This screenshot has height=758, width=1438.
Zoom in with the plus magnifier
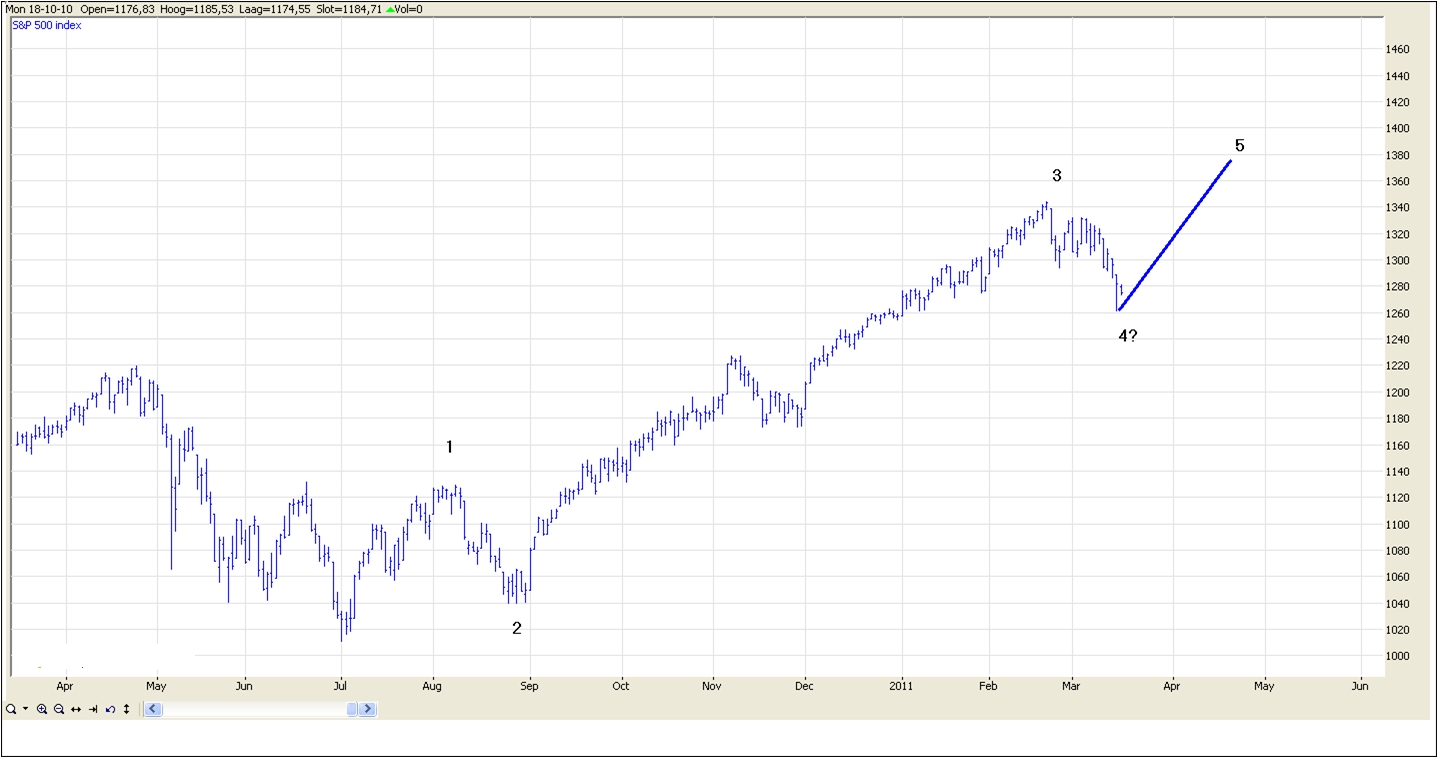click(x=42, y=709)
